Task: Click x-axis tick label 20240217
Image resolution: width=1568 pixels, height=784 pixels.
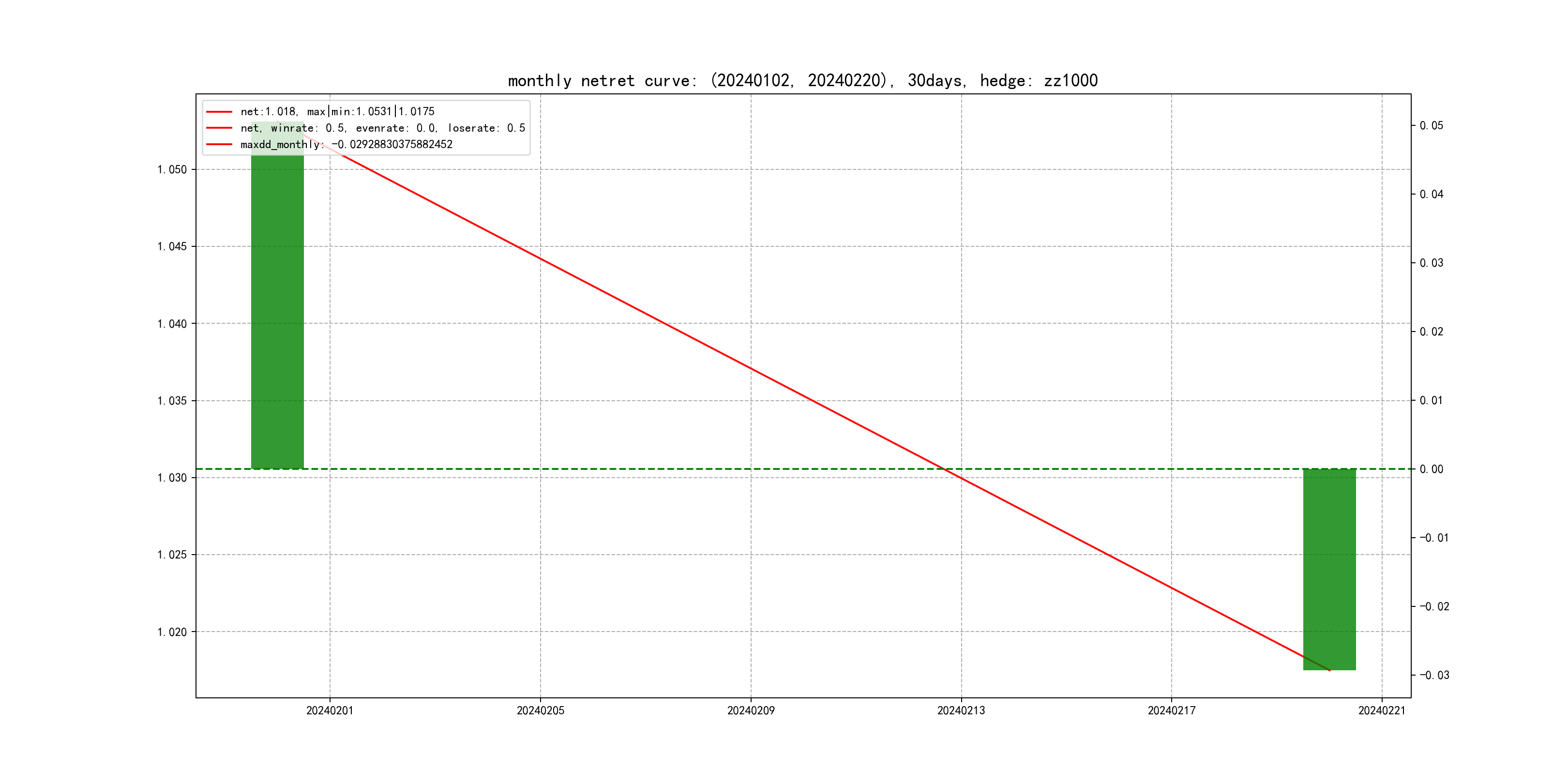Action: tap(1171, 710)
